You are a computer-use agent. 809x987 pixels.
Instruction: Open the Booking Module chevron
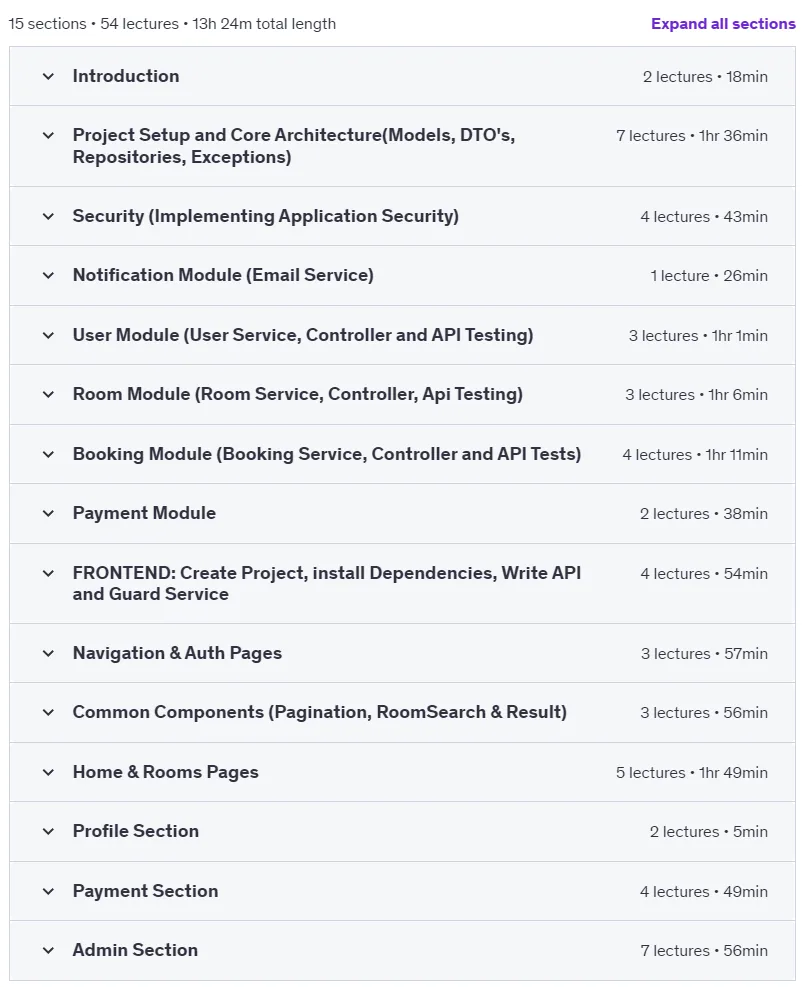pyautogui.click(x=48, y=454)
